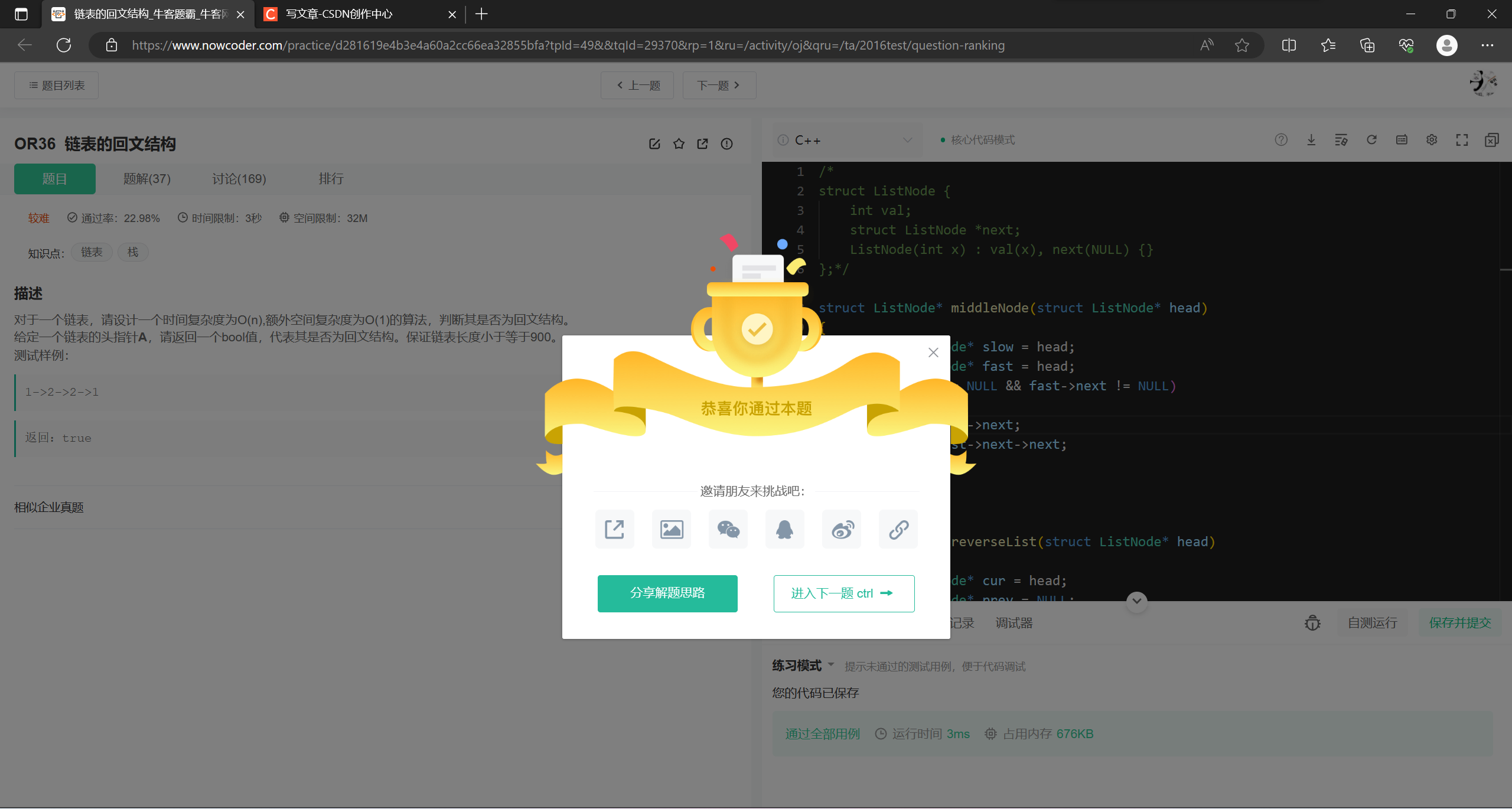Open the keyboard shortcuts icon
Screen dimensions: 1512x809
tap(1402, 140)
